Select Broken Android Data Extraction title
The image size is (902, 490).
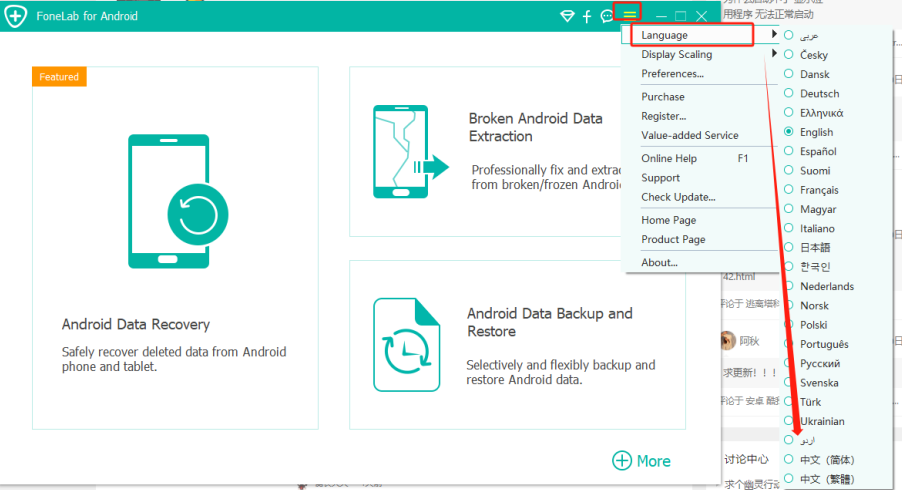point(536,127)
